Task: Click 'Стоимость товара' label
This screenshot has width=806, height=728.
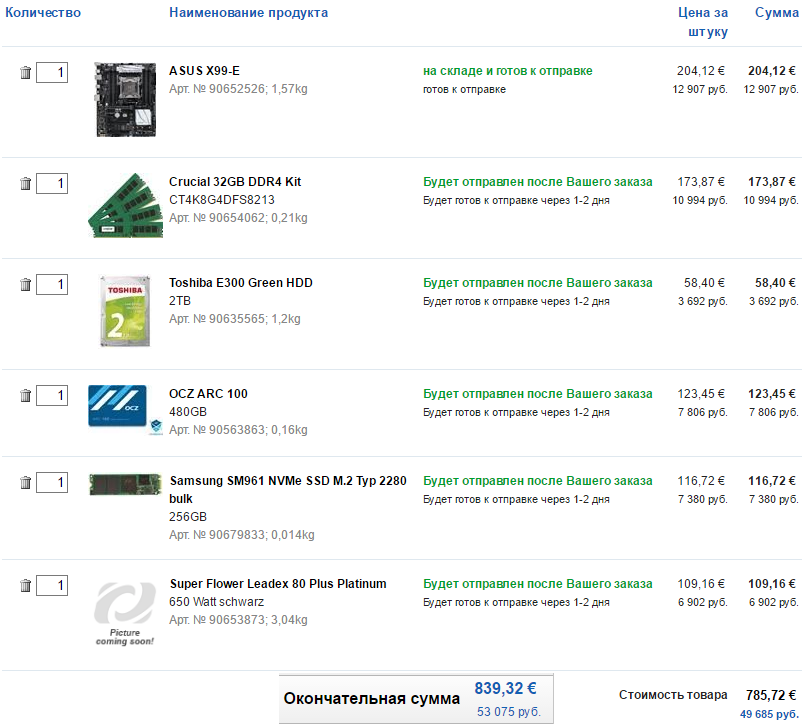Action: [x=673, y=695]
